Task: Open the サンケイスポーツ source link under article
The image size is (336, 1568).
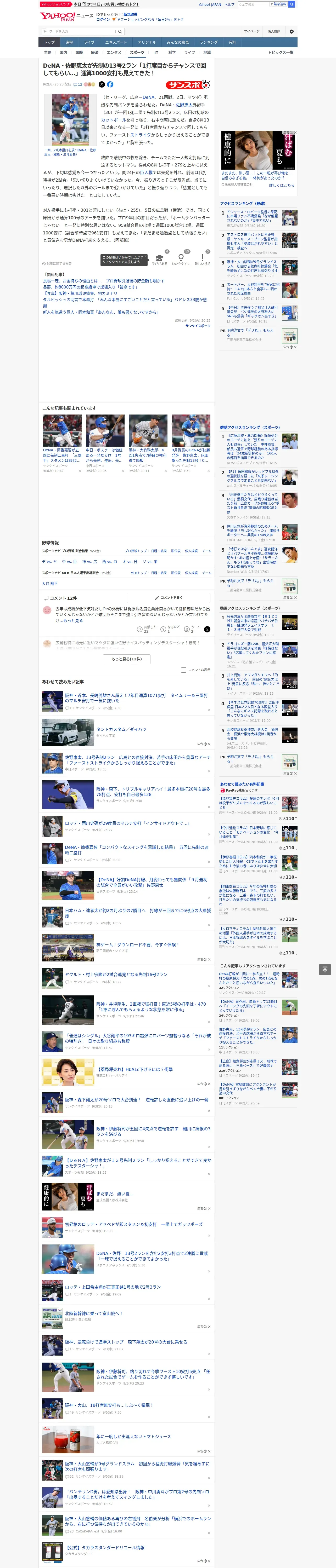Action: 198,326
